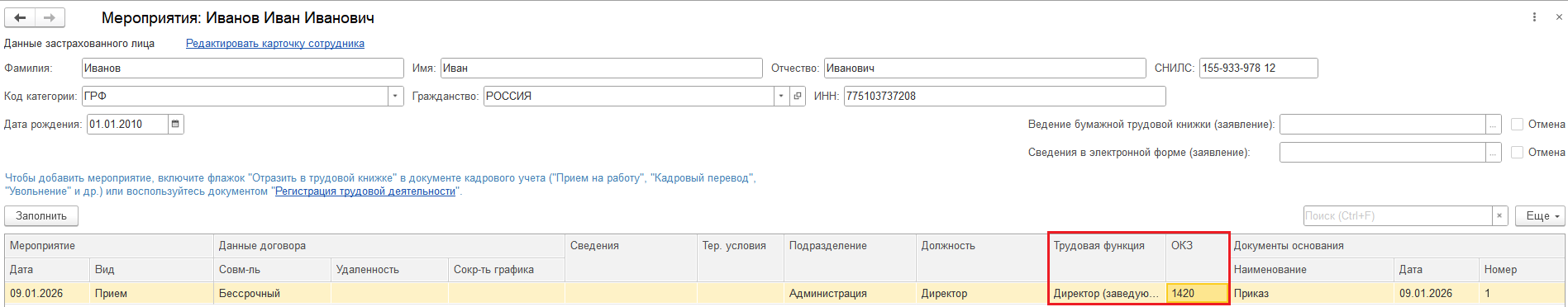
Task: Select the ОКЗ cell with 1420
Action: coord(1197,293)
